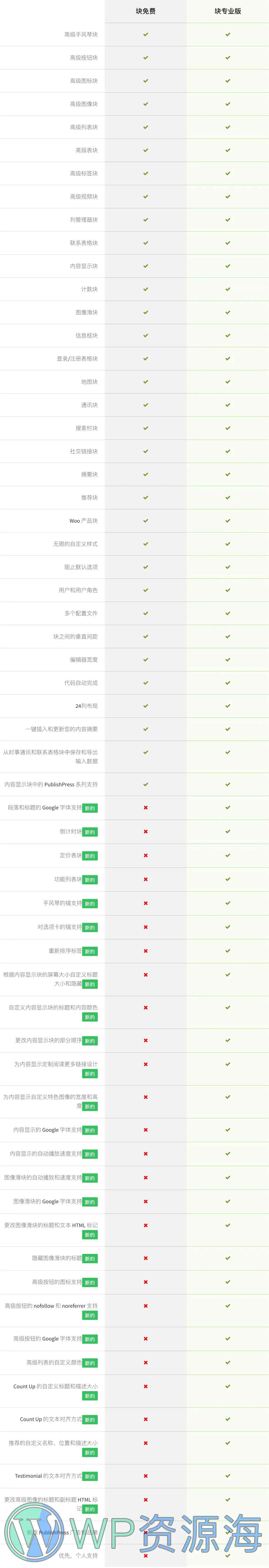Click red cross in 高级按钮的图标支持 row
The width and height of the screenshot is (269, 1568).
146,1282
